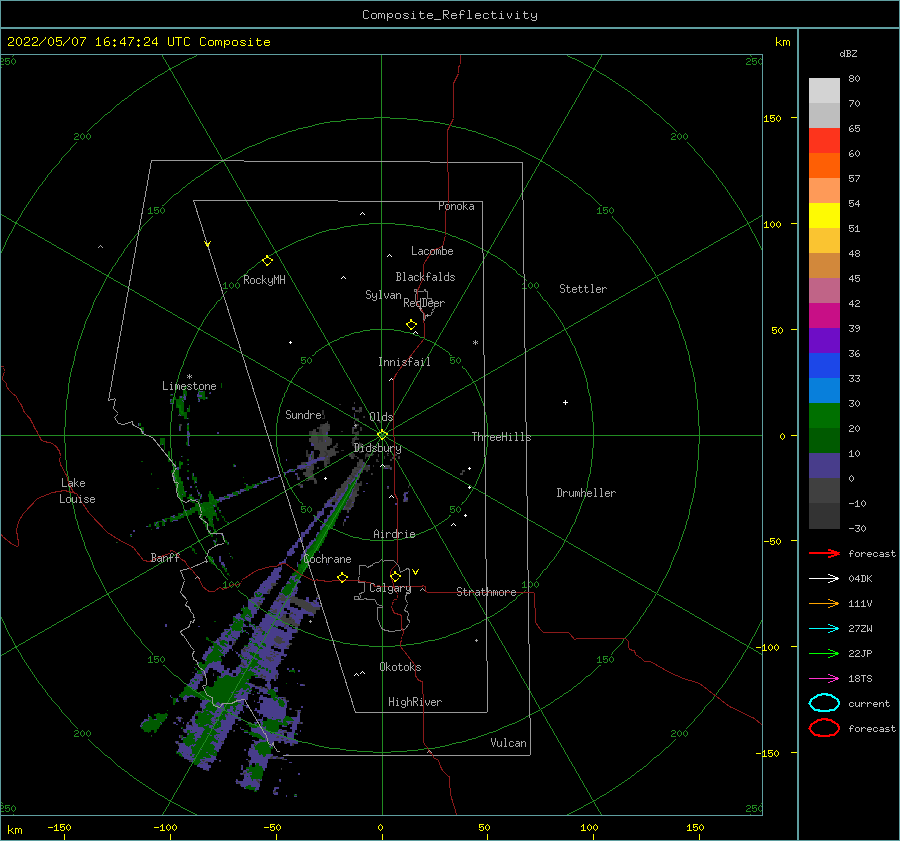Pick the bright green 30 dBZ swatch
Viewport: 900px width, 841px height.
(824, 416)
